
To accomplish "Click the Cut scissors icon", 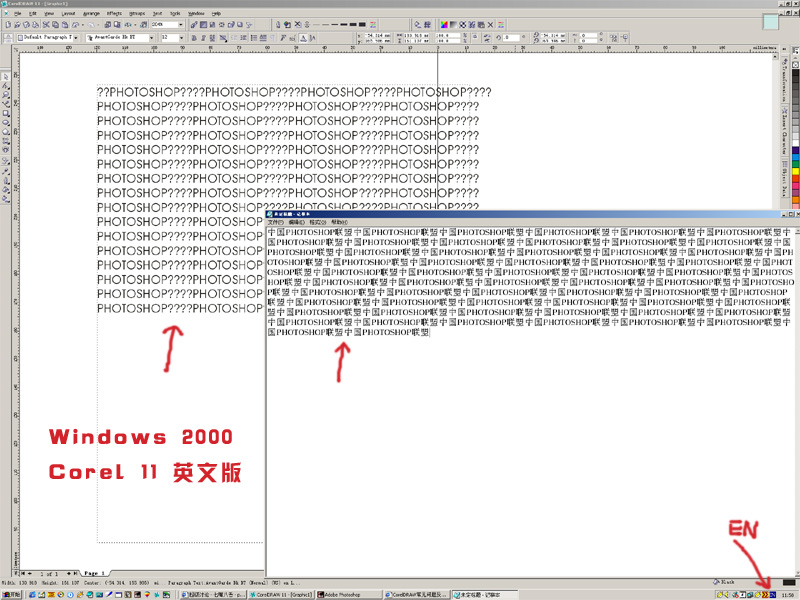I will [46, 24].
